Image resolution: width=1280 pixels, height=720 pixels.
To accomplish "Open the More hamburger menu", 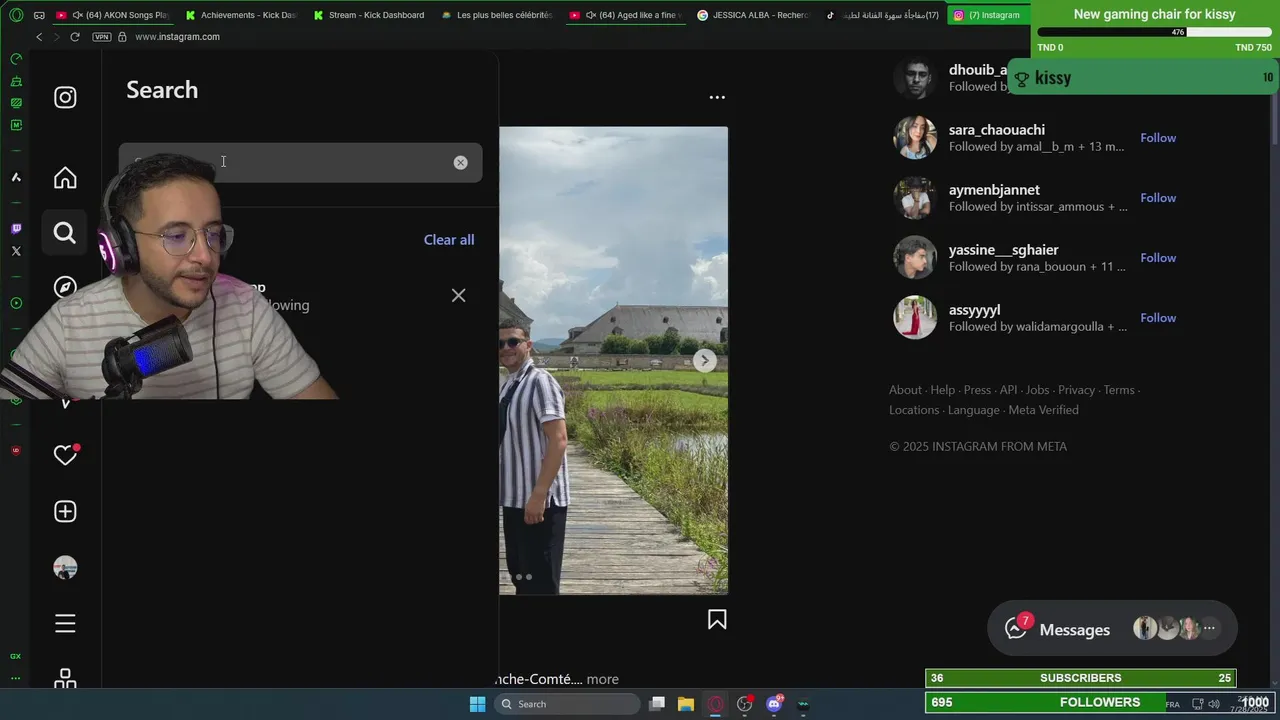I will click(65, 624).
